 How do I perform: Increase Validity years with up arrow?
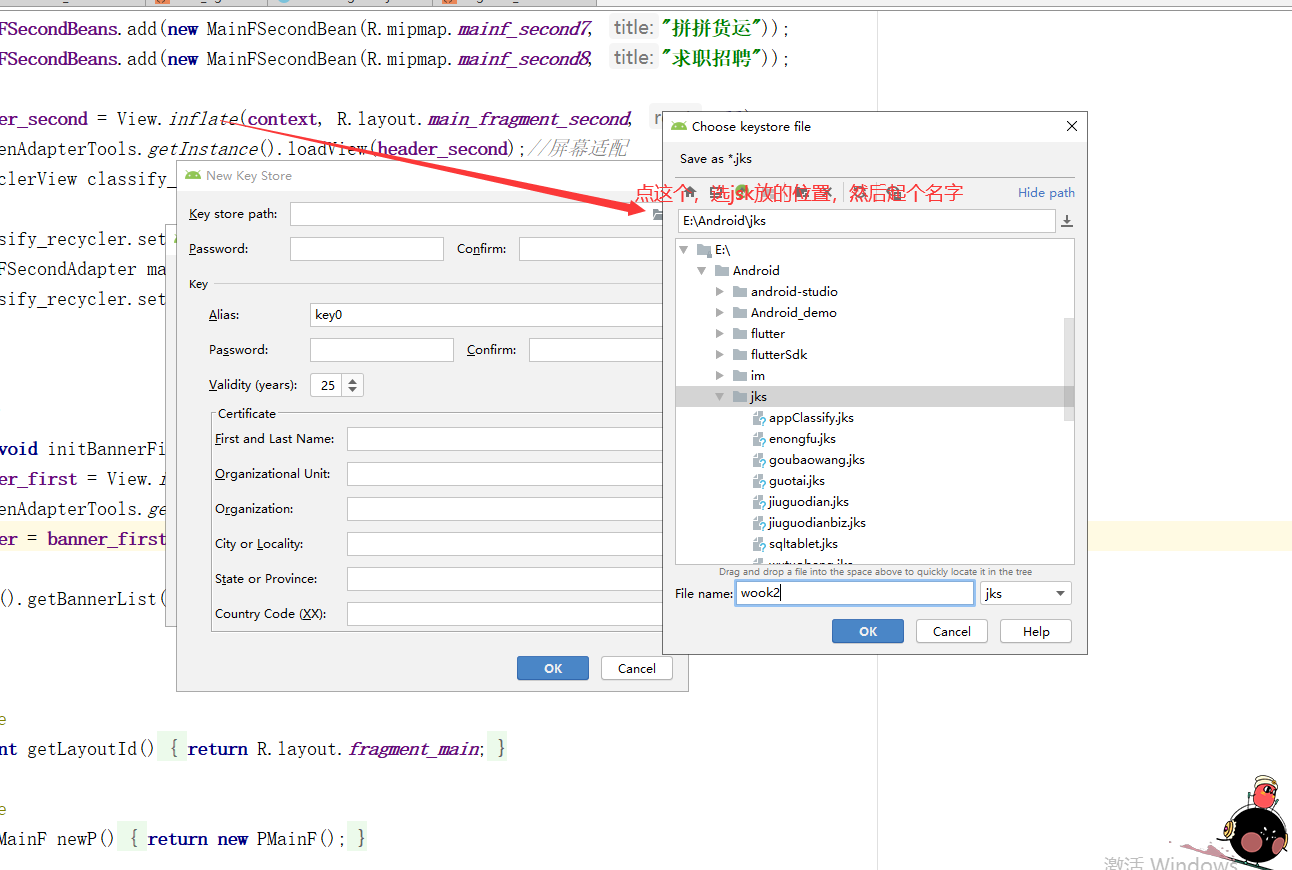coord(353,380)
